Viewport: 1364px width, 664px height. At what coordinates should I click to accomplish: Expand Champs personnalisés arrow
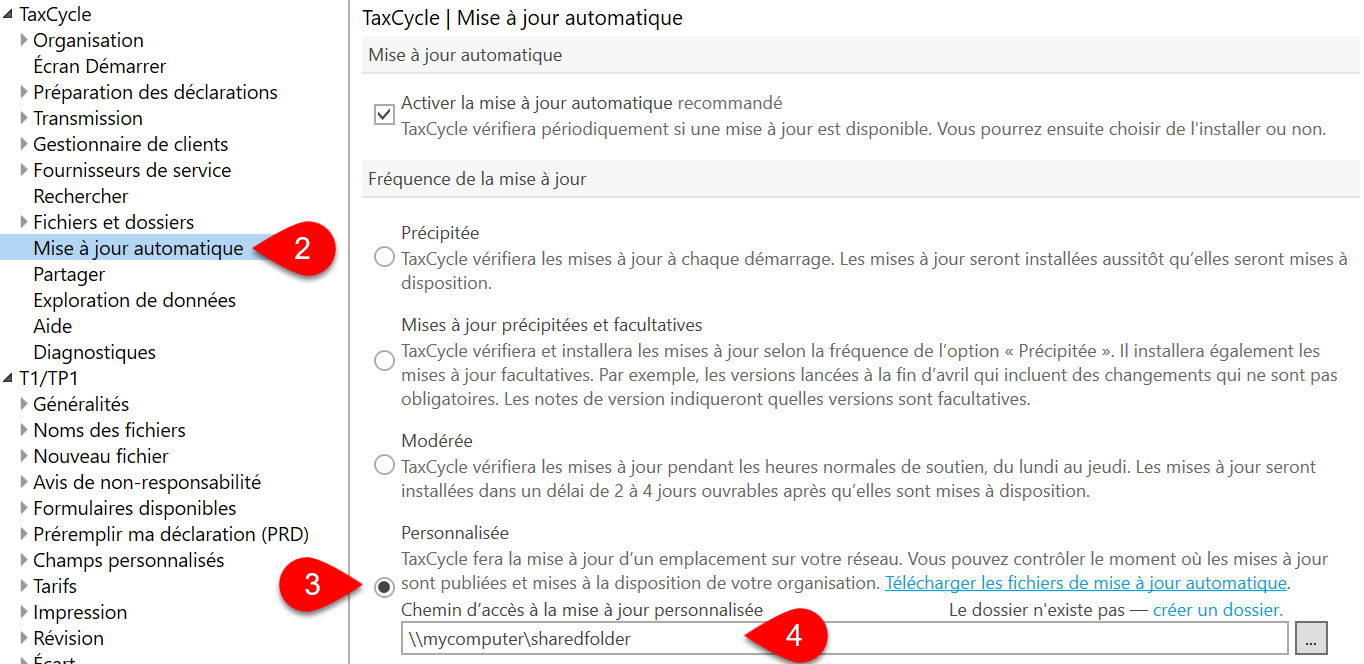click(24, 560)
